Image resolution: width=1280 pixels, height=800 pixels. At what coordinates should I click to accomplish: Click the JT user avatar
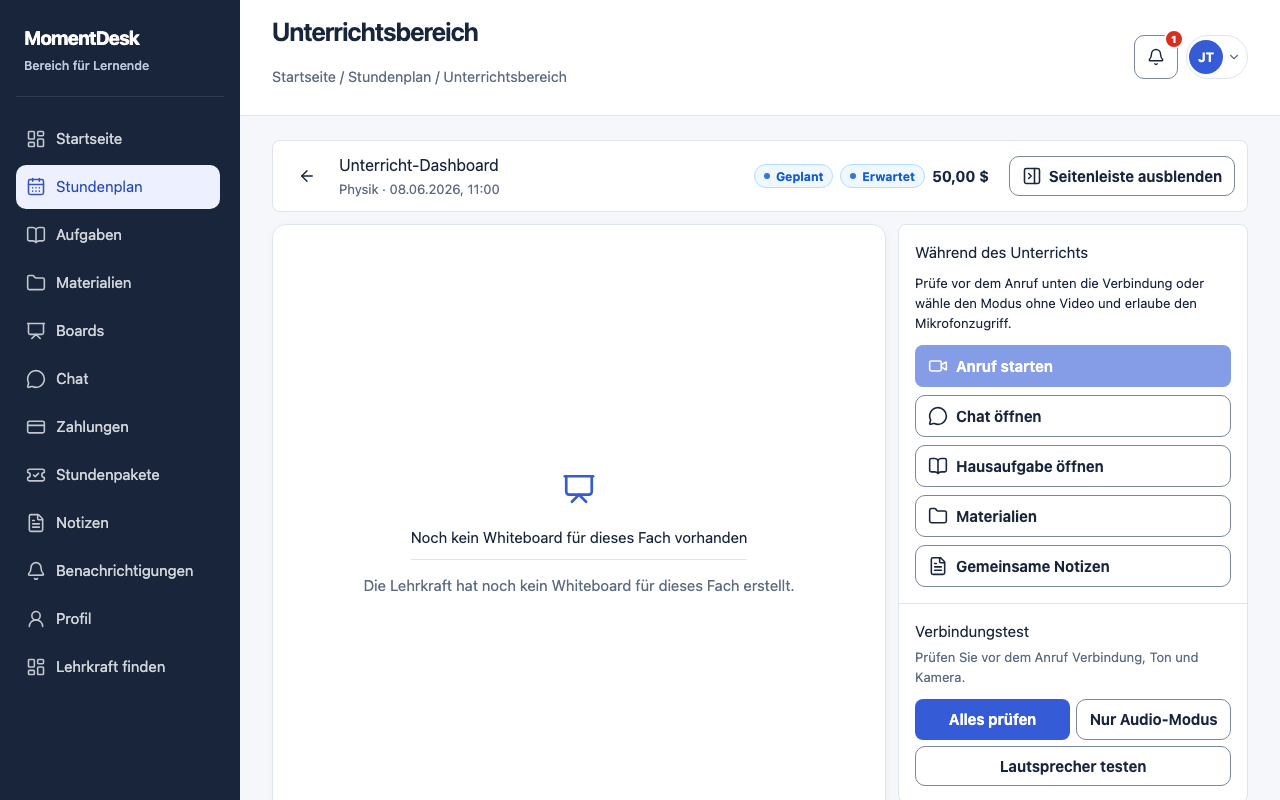(1206, 57)
